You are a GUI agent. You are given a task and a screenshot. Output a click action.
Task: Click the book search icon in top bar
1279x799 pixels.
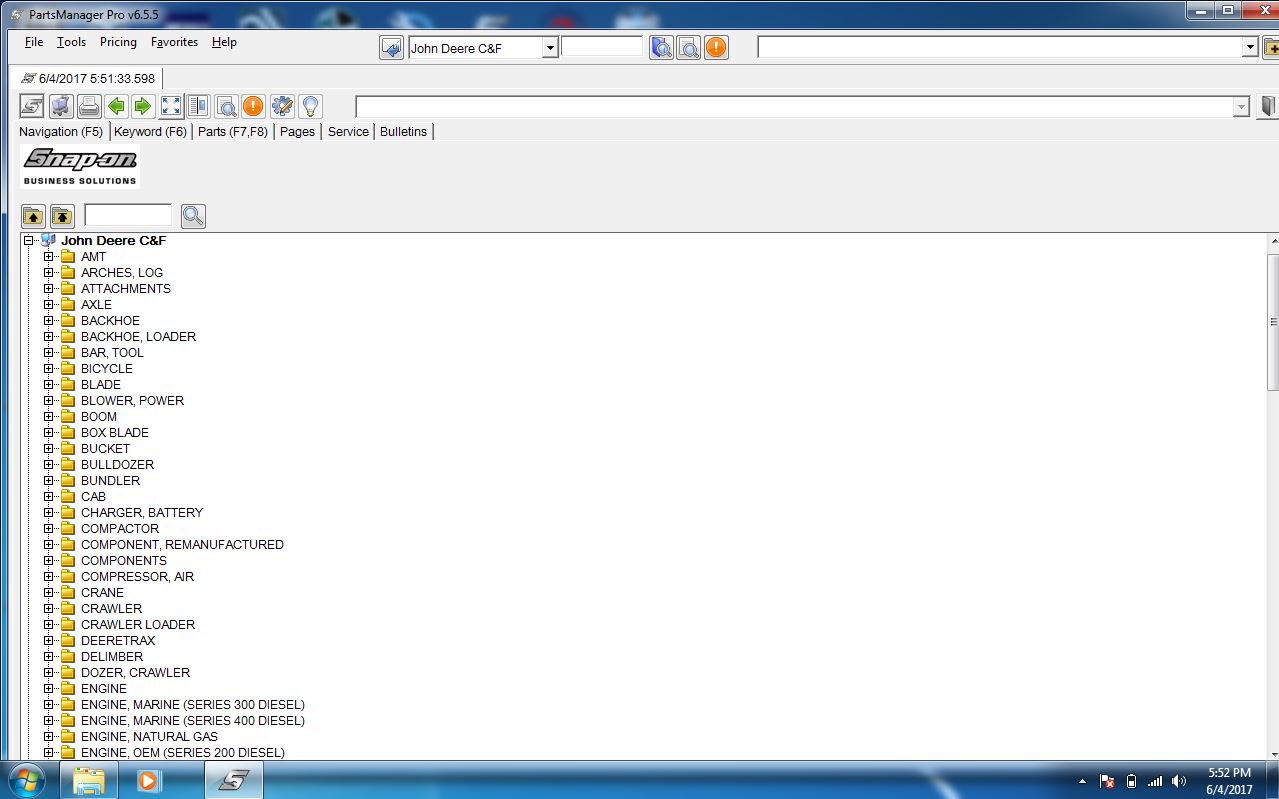pos(661,47)
